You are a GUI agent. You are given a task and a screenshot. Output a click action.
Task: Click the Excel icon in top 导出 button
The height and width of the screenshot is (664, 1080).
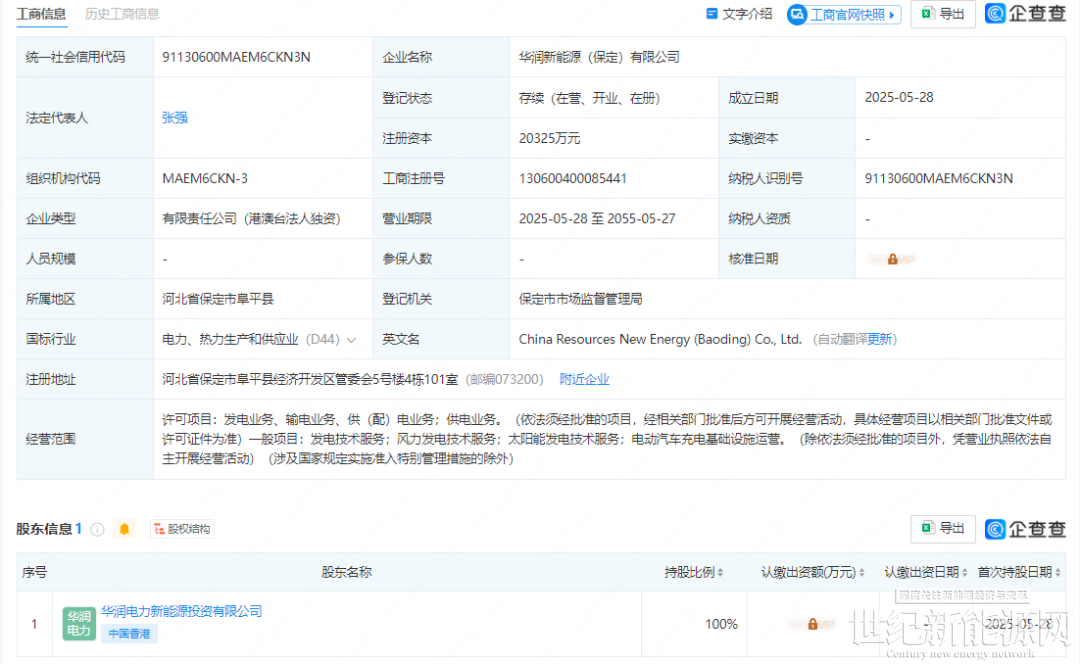pyautogui.click(x=928, y=13)
